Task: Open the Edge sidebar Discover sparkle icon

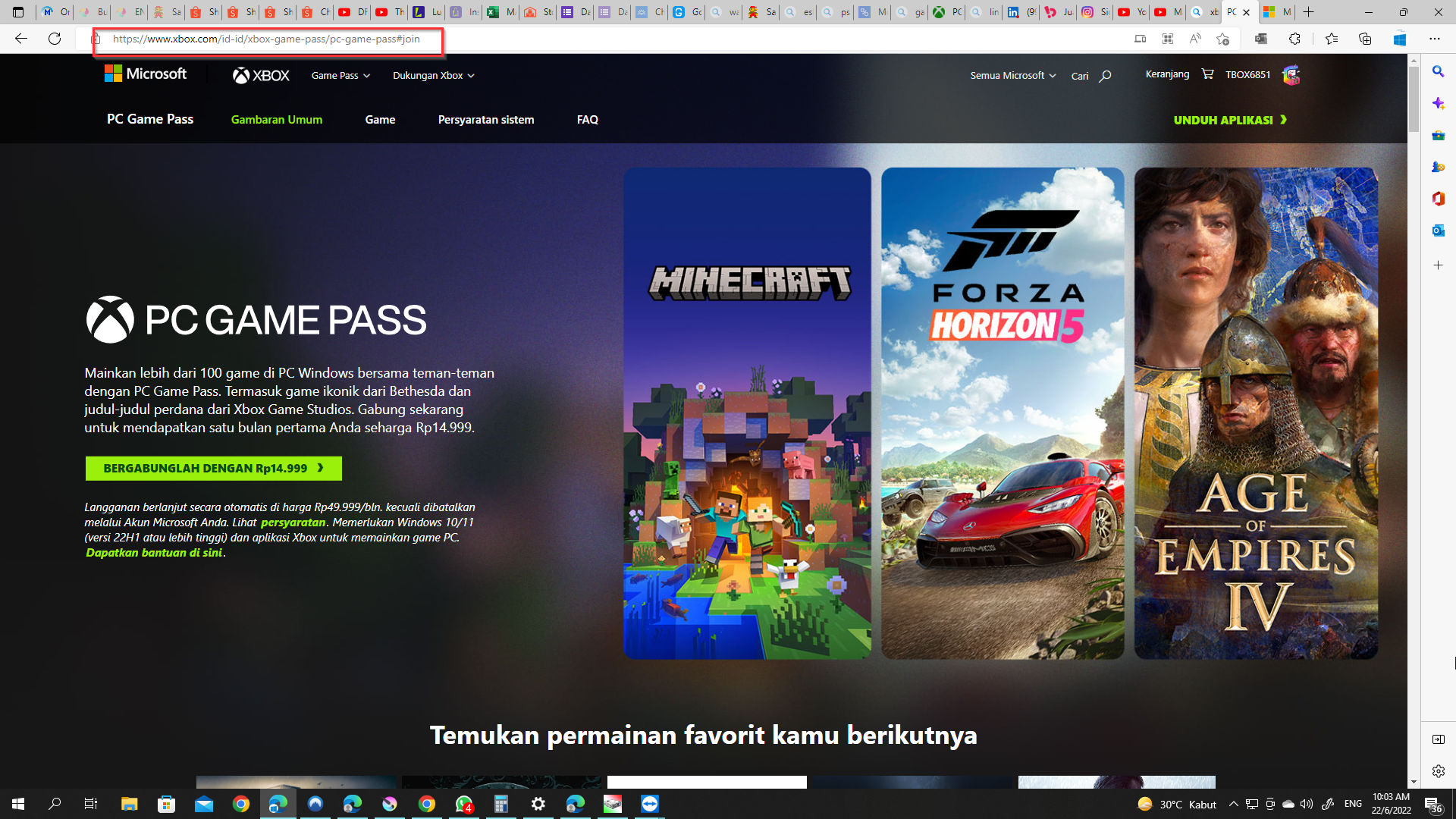Action: (1438, 103)
